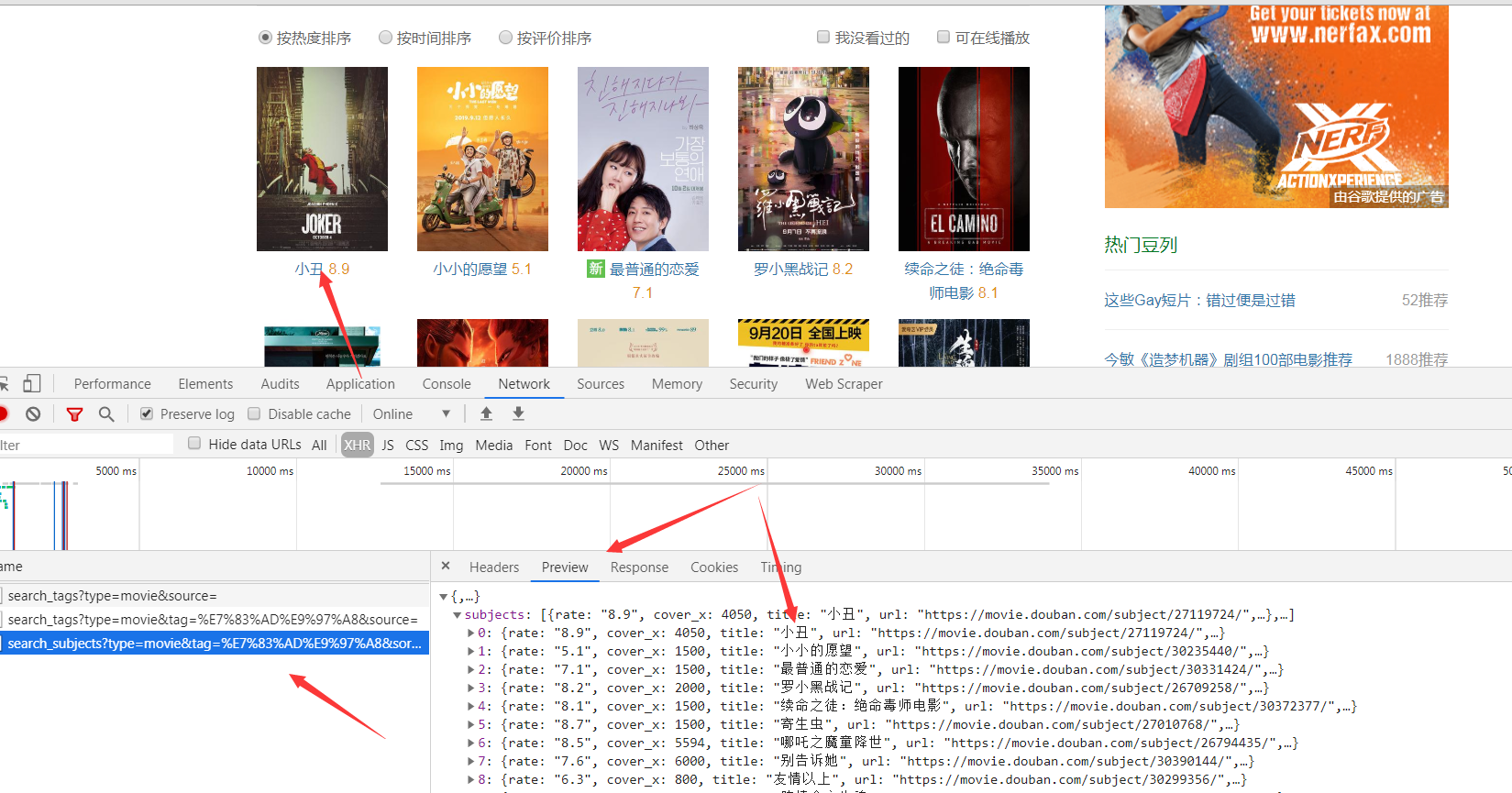
Task: Show All request types
Action: (x=319, y=445)
